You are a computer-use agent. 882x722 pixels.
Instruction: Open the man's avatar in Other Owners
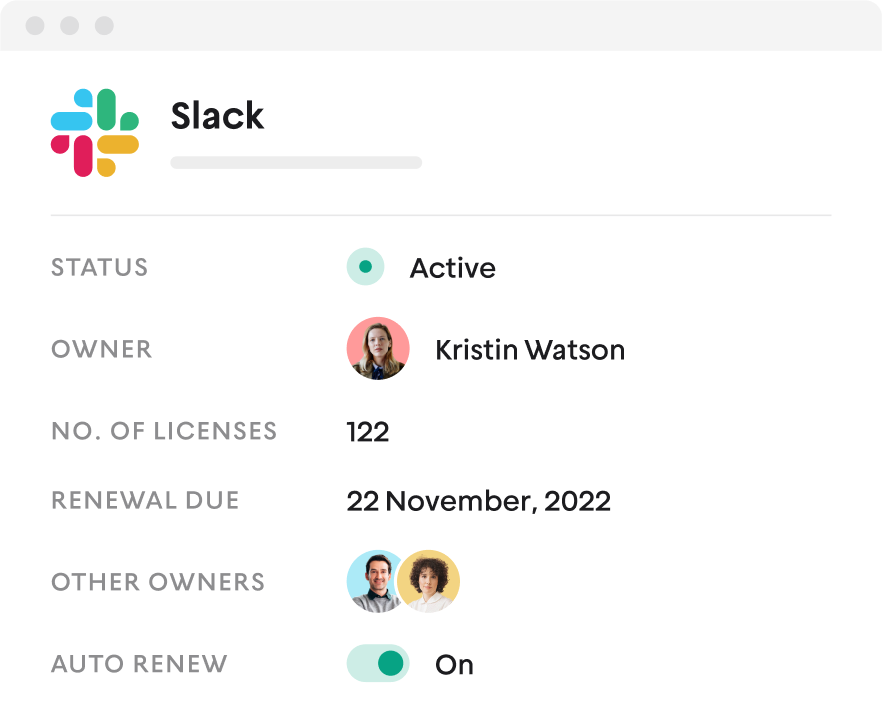coord(372,581)
